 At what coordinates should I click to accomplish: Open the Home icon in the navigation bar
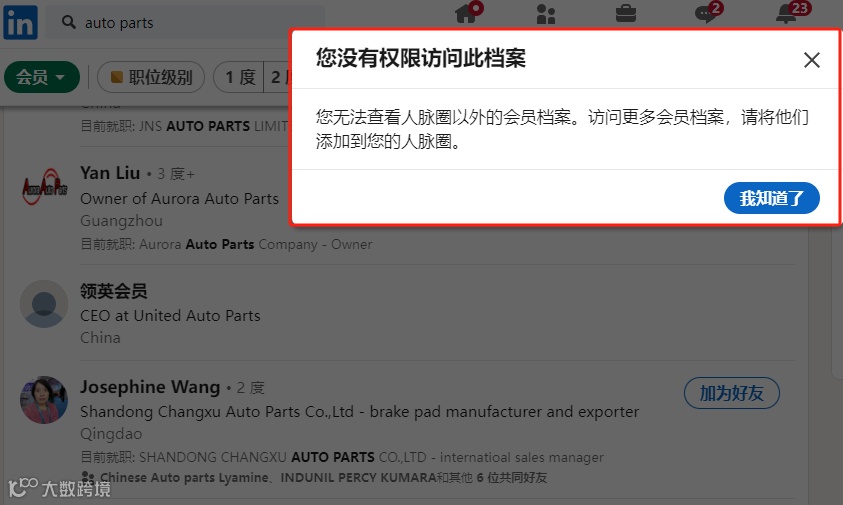(x=466, y=13)
